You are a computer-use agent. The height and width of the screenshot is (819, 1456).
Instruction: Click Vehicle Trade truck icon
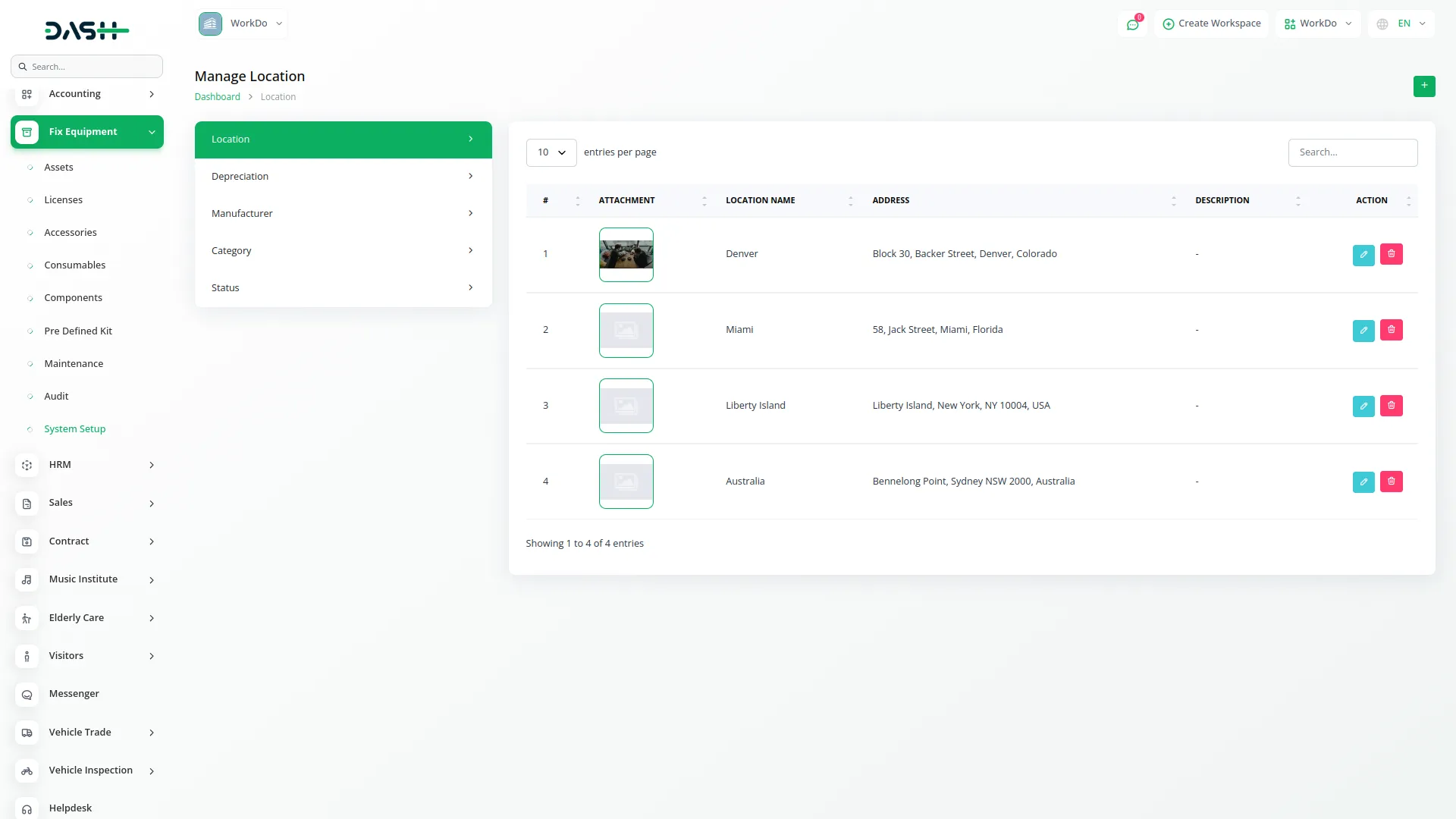pyautogui.click(x=27, y=733)
